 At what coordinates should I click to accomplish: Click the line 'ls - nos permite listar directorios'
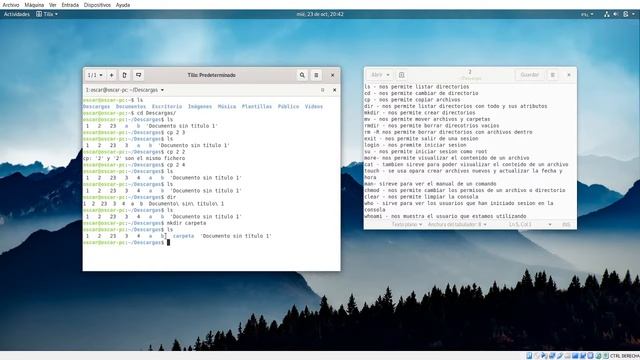tap(416, 87)
